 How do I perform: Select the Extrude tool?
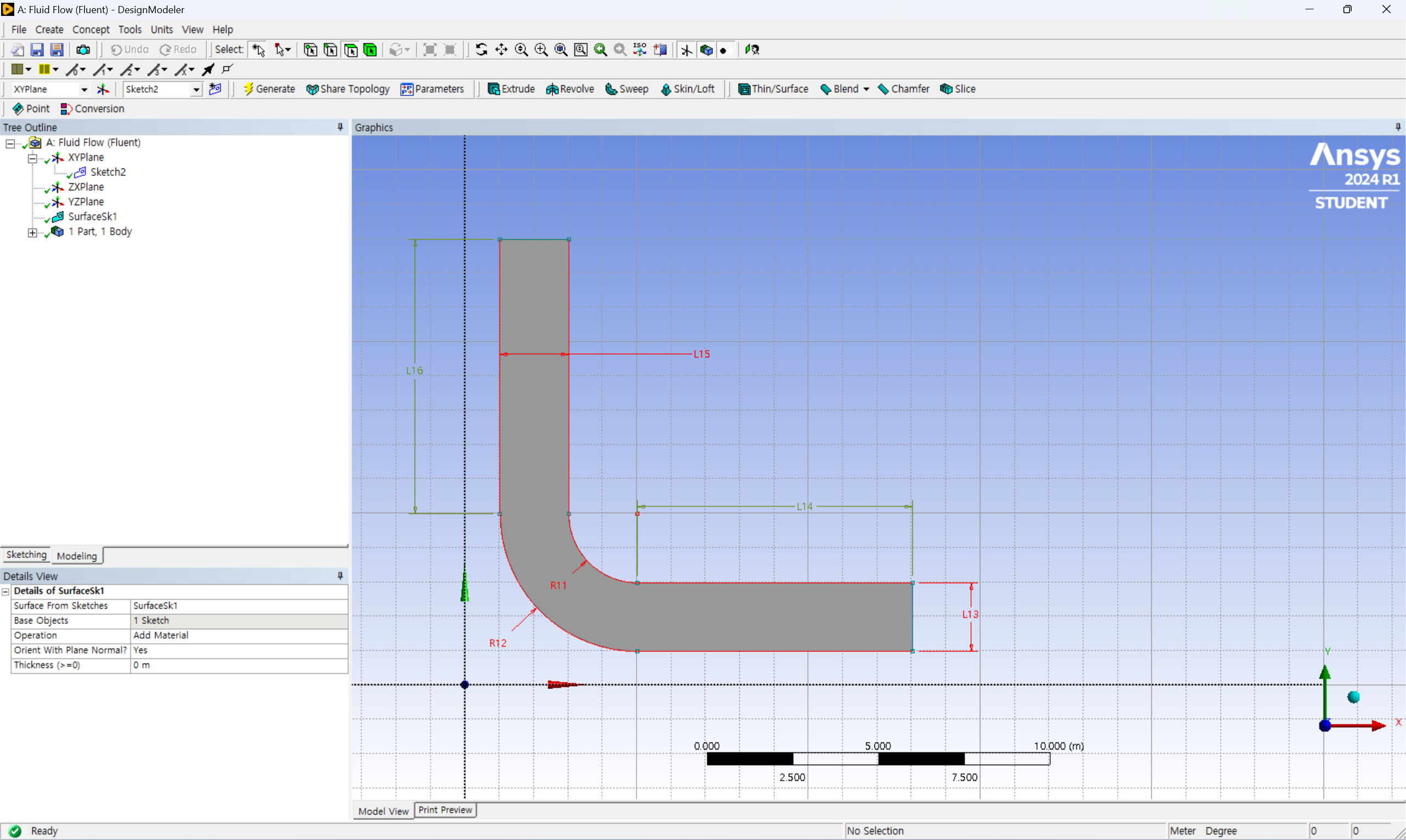pos(511,89)
